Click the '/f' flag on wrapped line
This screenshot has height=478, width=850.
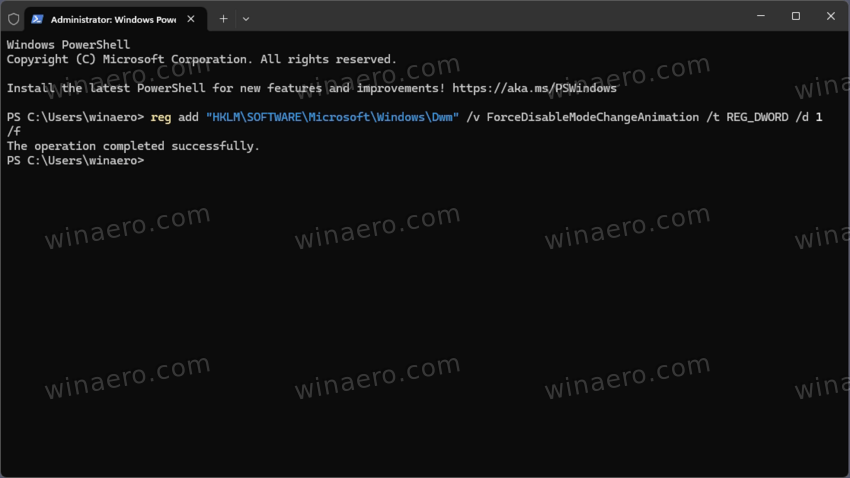click(x=14, y=132)
